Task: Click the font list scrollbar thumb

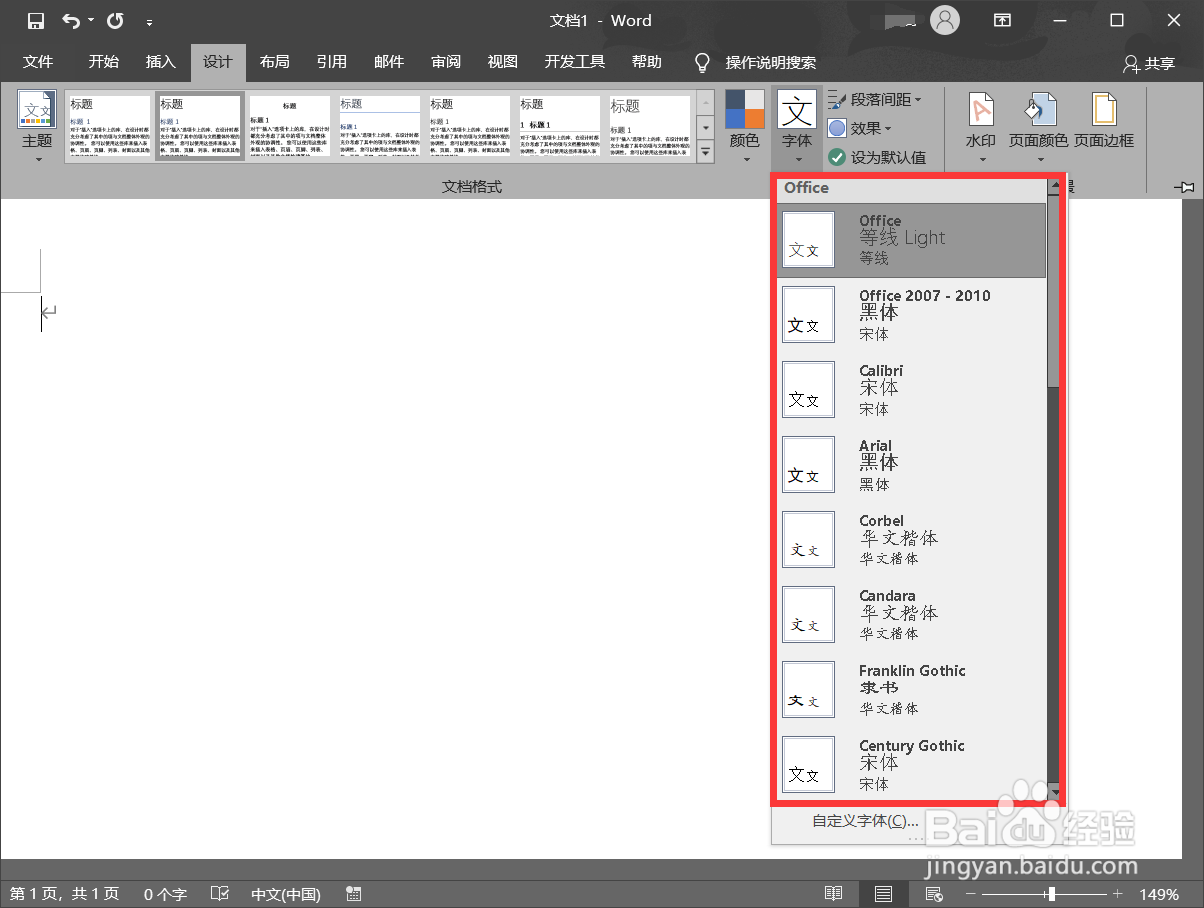Action: [x=1053, y=290]
